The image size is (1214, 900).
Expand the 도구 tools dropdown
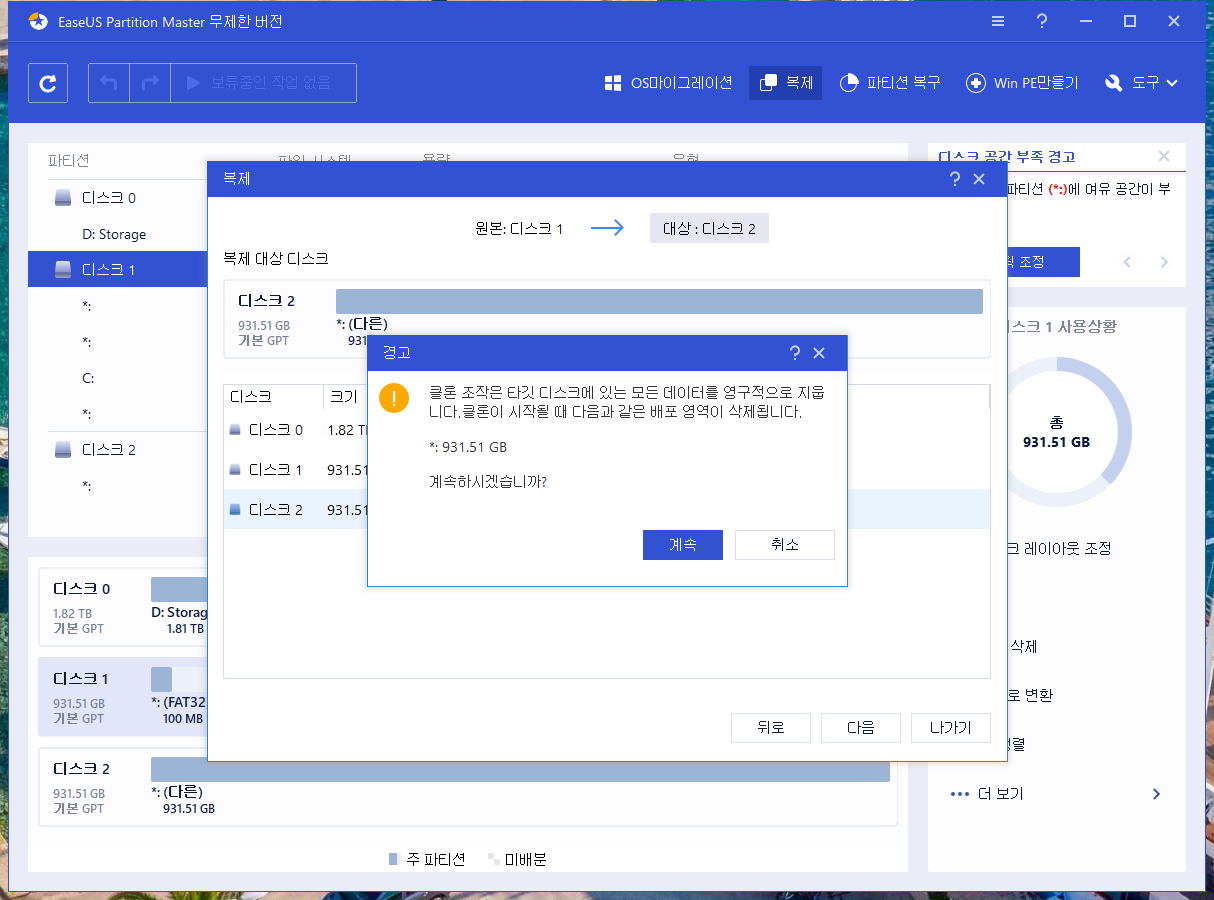(1141, 83)
